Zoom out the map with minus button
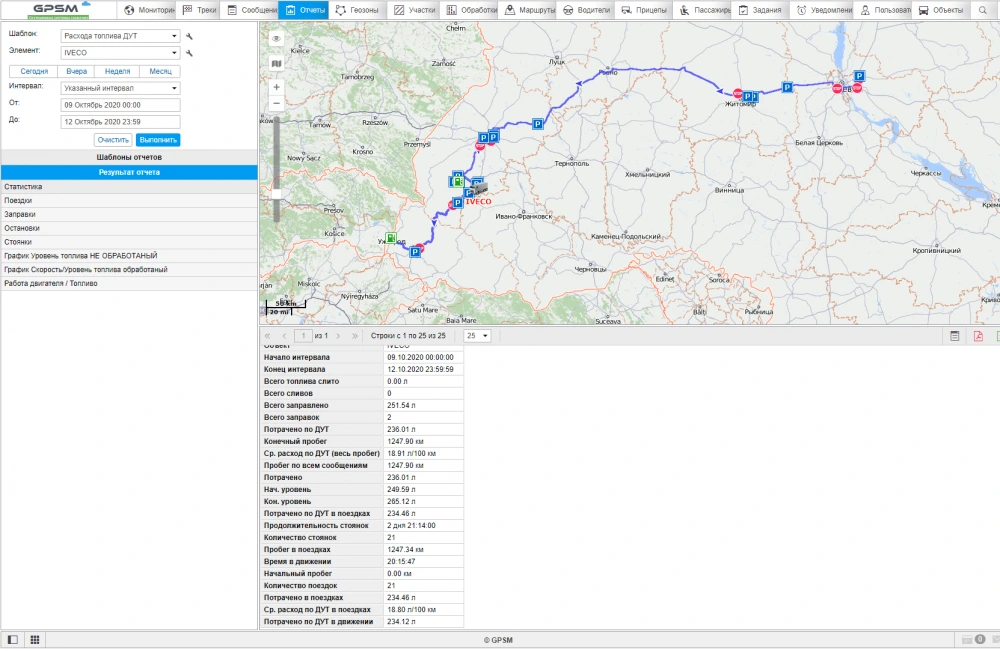This screenshot has height=651, width=1000. [x=276, y=102]
